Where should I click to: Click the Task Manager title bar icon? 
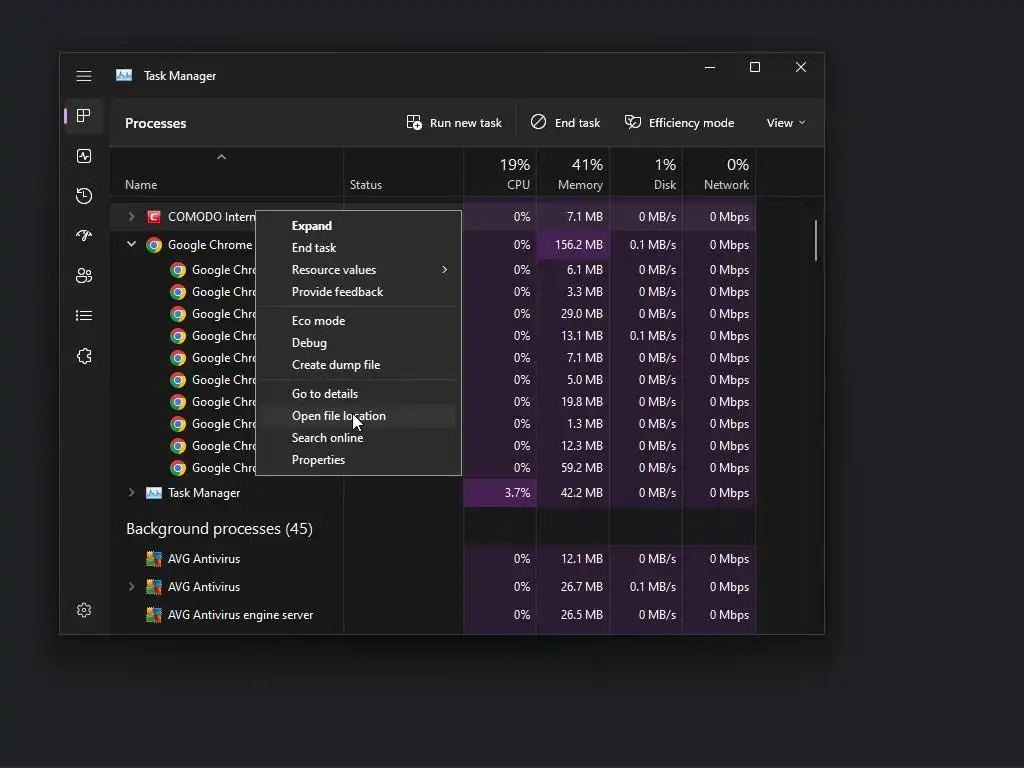coord(124,75)
